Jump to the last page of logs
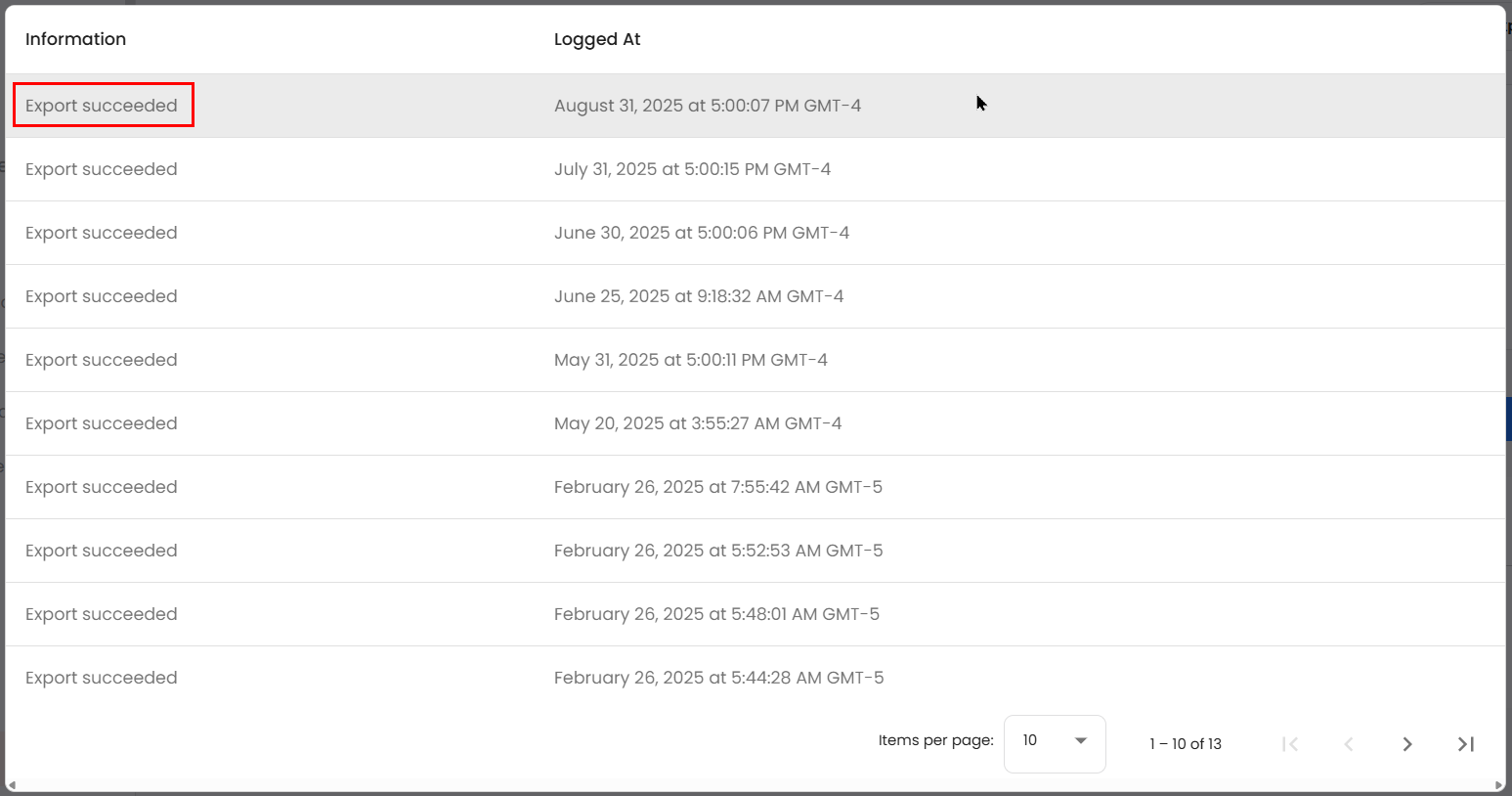The image size is (1512, 796). [1465, 744]
